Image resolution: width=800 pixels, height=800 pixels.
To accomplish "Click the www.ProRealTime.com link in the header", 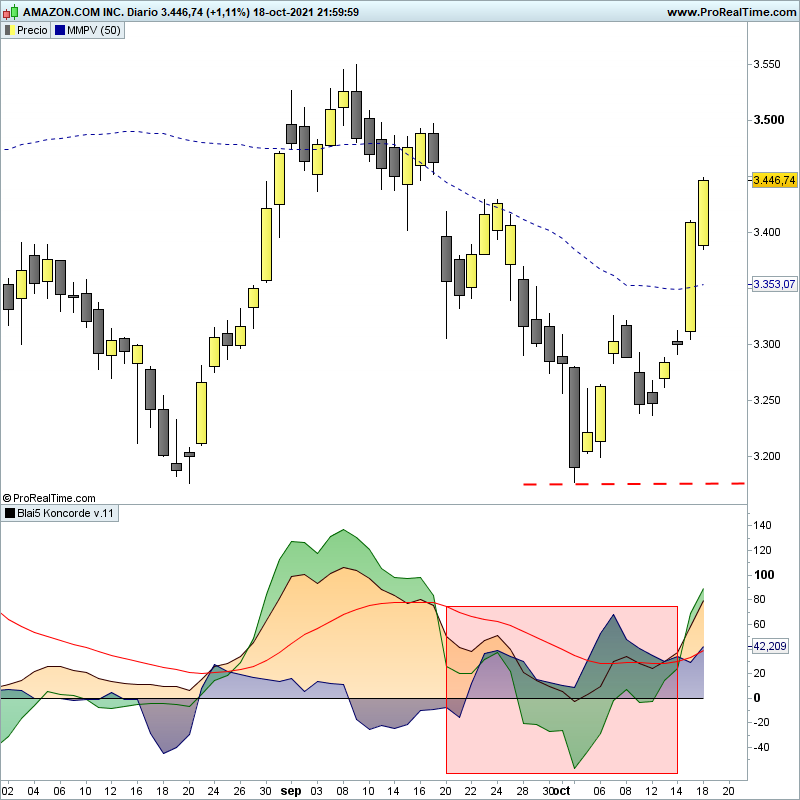I will [x=731, y=12].
